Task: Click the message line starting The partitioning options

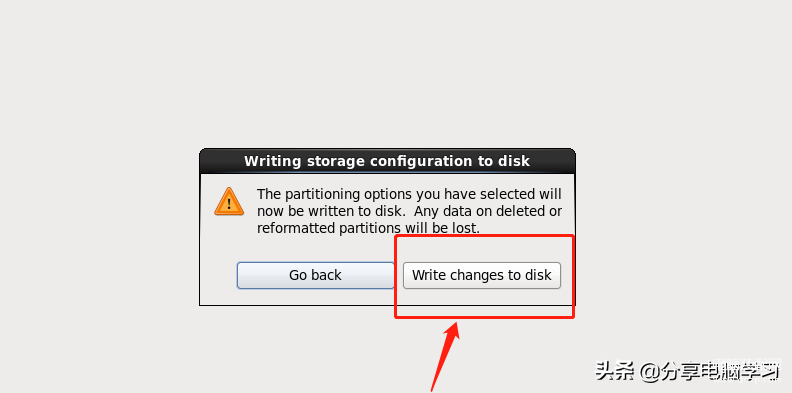Action: point(409,194)
